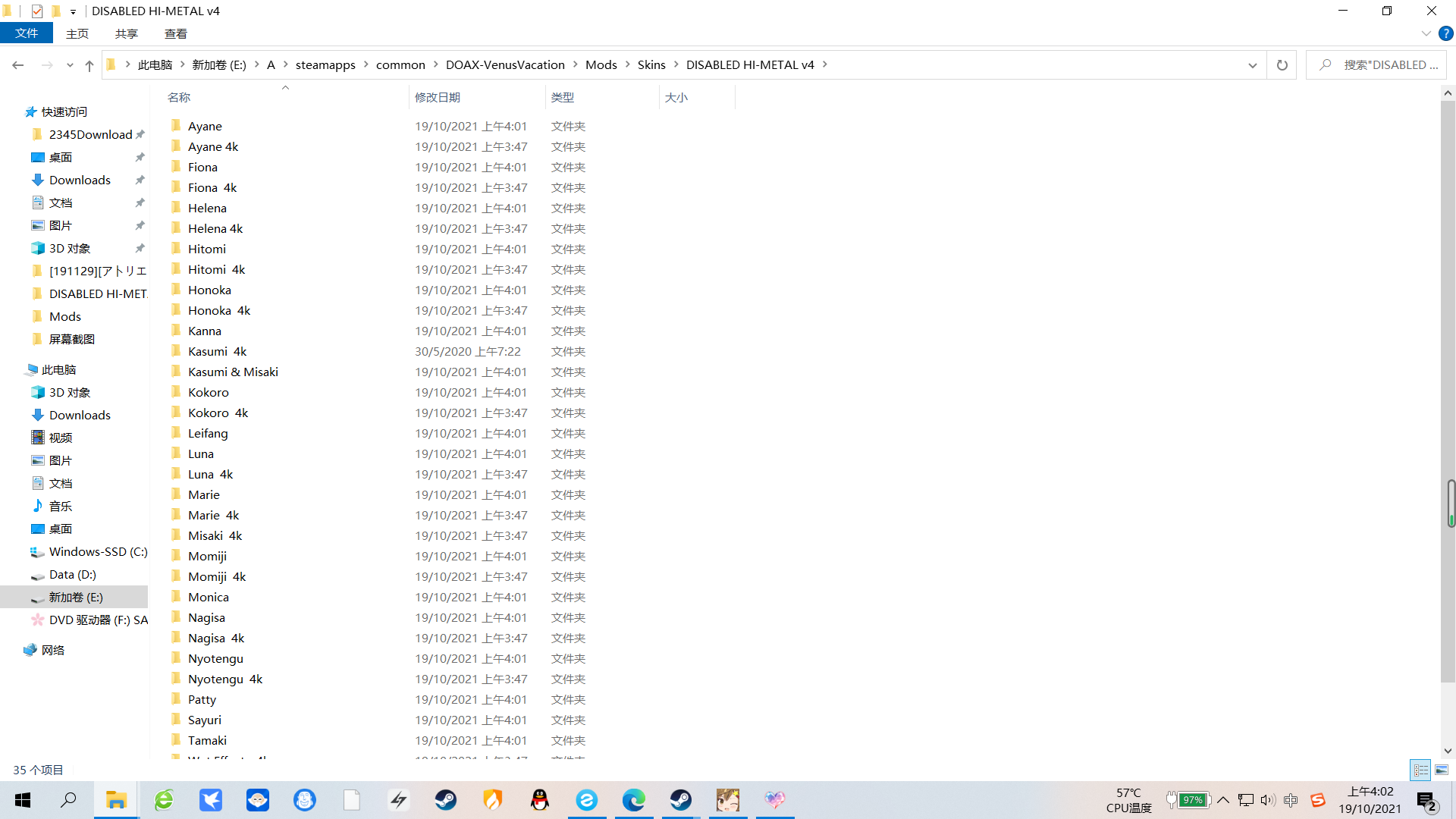Switch to the 查看 ribbon tab
Image resolution: width=1456 pixels, height=819 pixels.
(x=176, y=33)
